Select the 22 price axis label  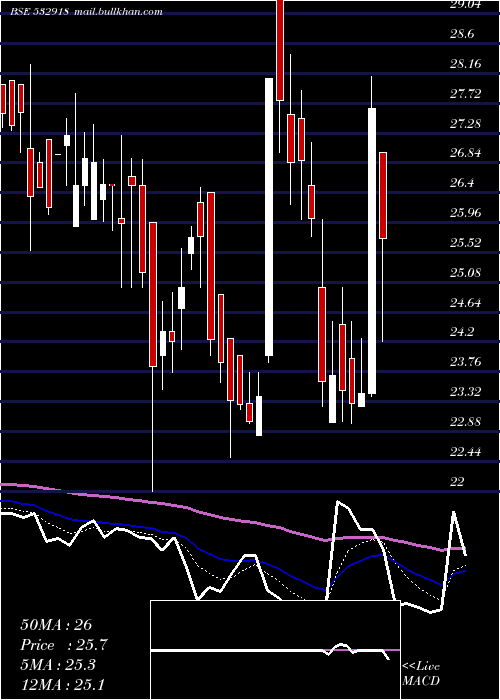pos(457,481)
